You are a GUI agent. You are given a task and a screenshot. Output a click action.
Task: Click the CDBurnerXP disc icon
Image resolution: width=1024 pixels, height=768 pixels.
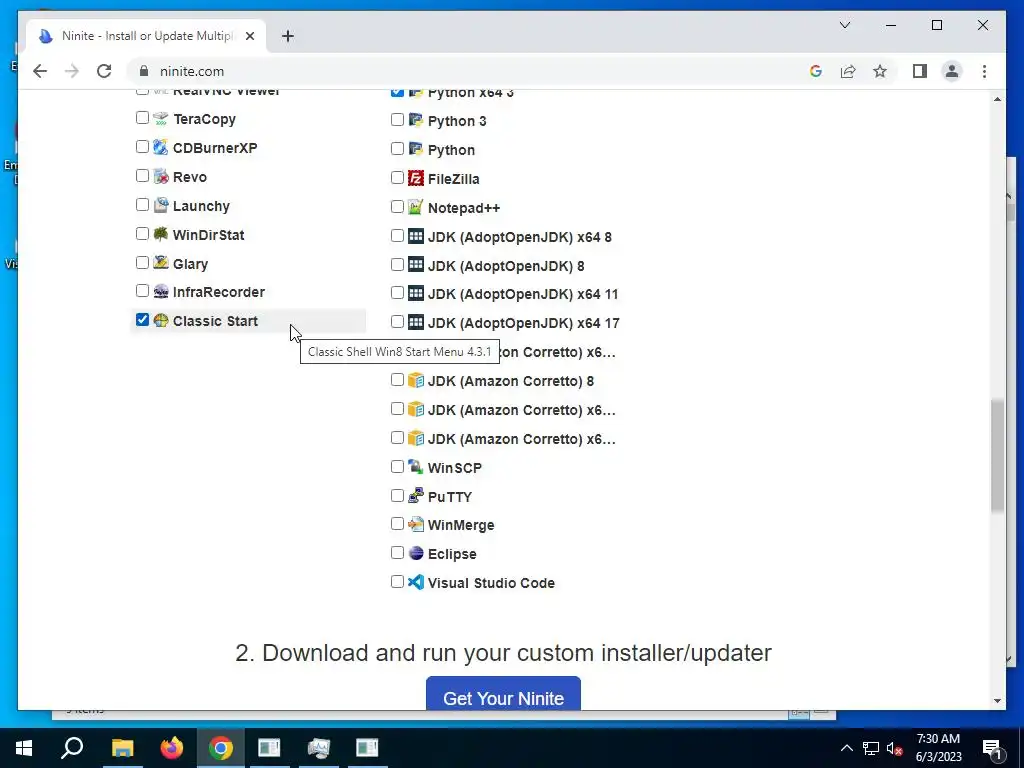pos(161,147)
